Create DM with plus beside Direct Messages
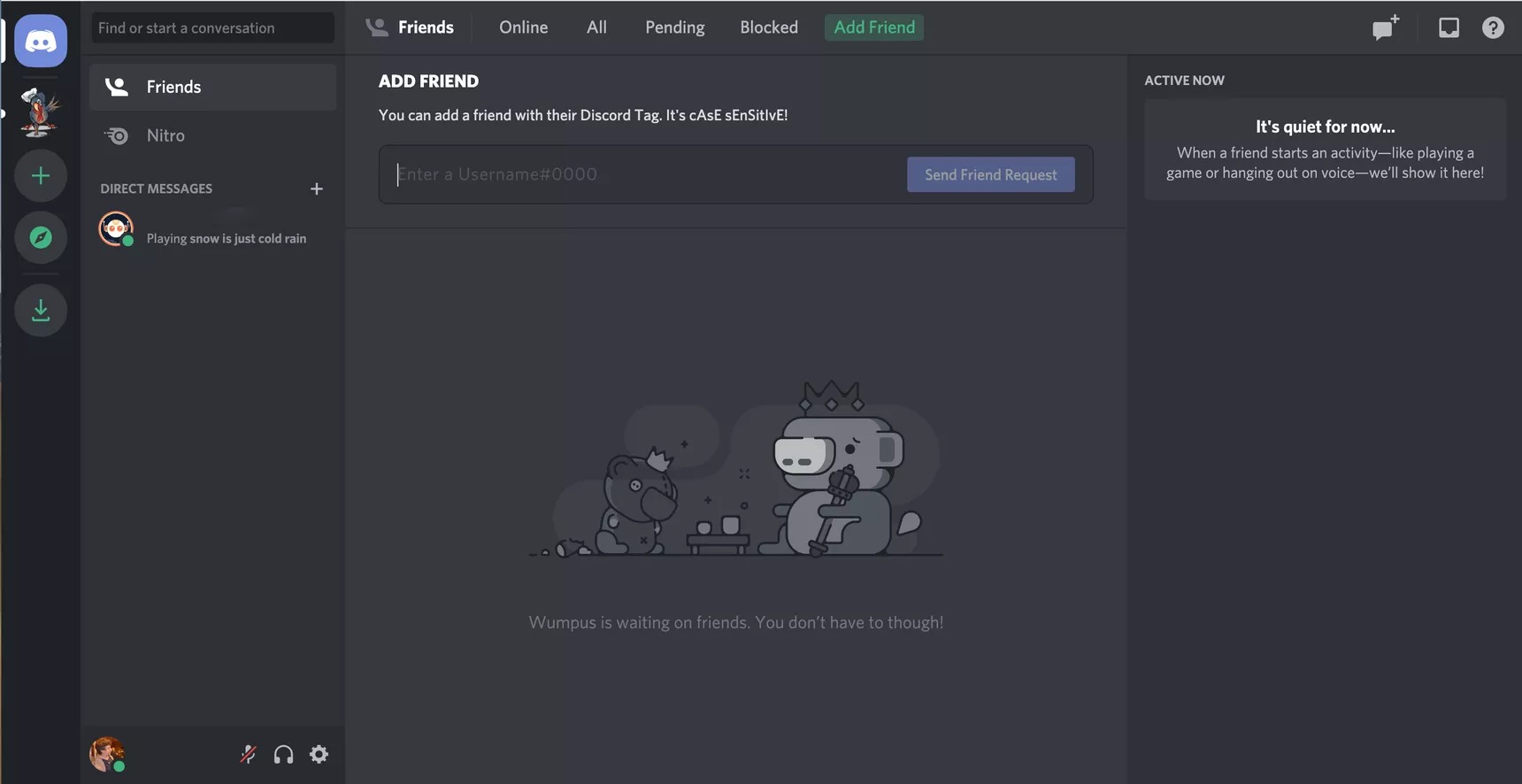This screenshot has height=784, width=1522. (316, 188)
